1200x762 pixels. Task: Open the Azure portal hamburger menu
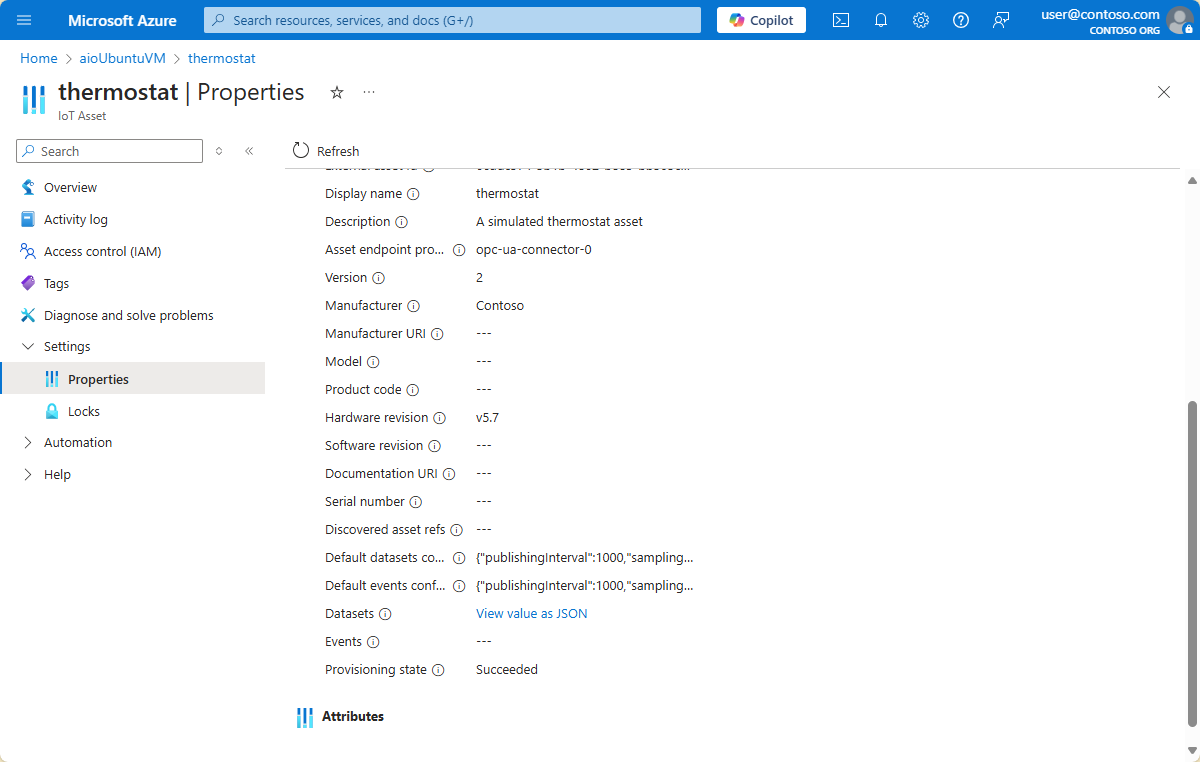pos(24,20)
